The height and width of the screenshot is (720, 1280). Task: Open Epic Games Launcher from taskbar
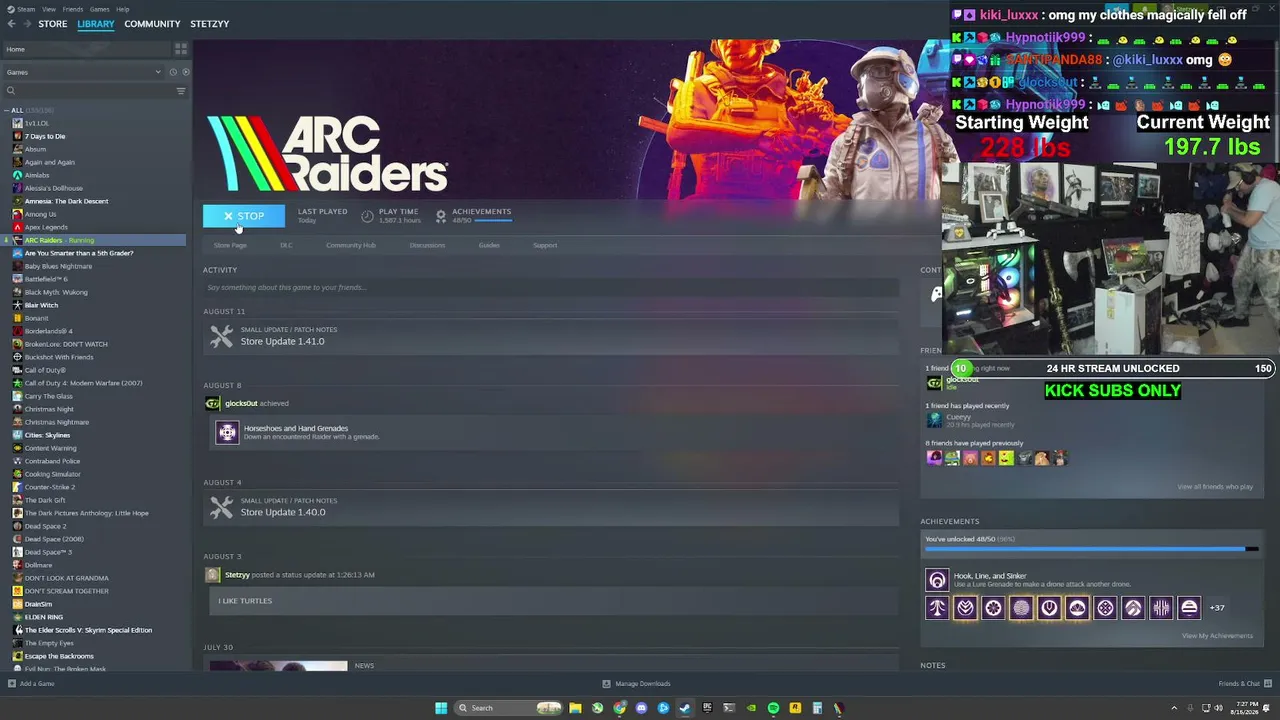coord(707,708)
